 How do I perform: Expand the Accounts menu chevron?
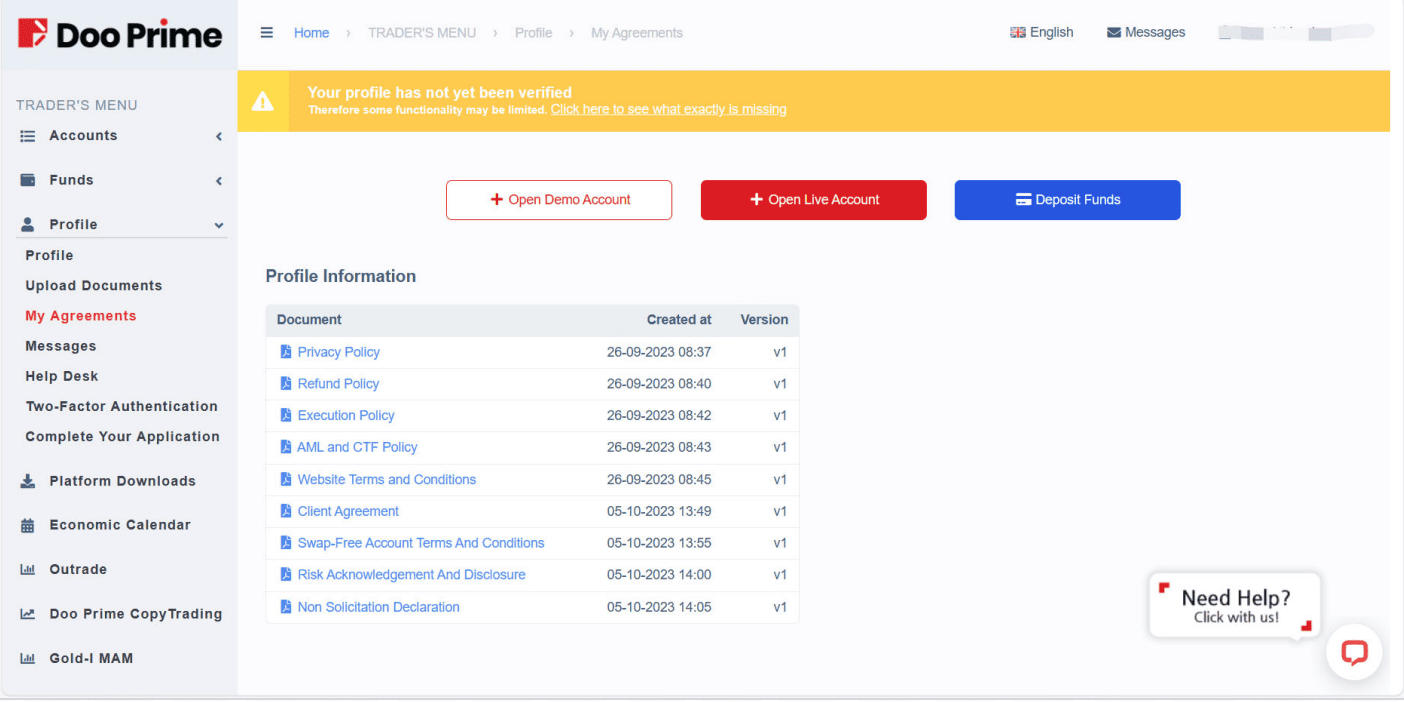[219, 136]
